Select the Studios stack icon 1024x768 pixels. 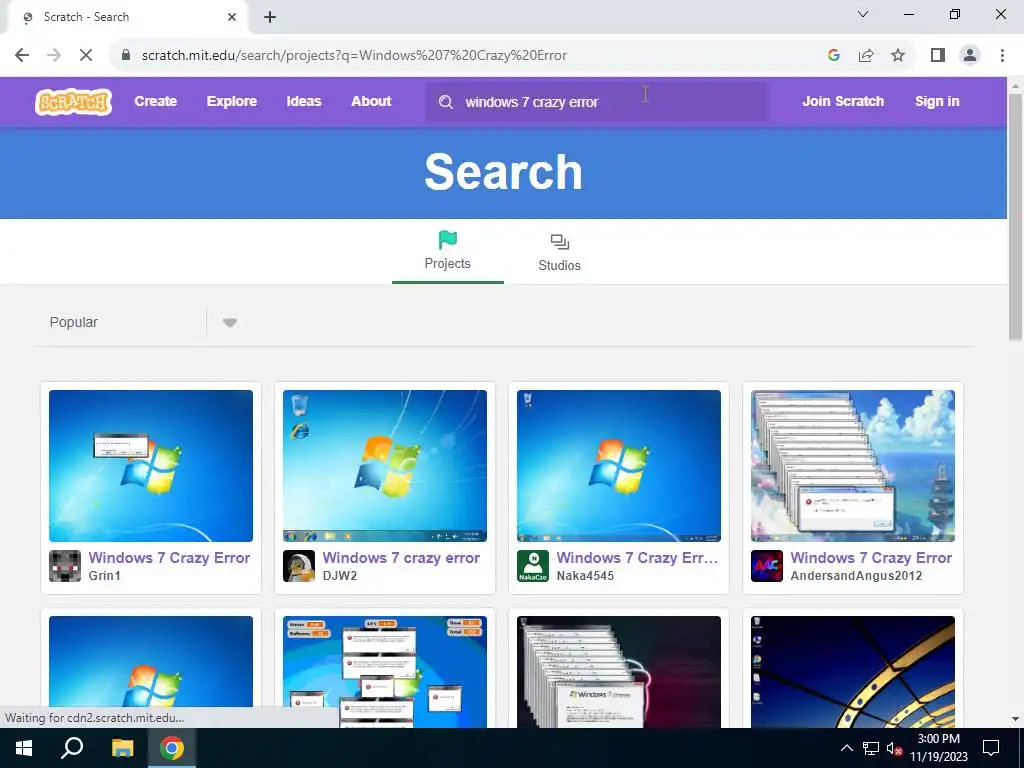pos(560,242)
